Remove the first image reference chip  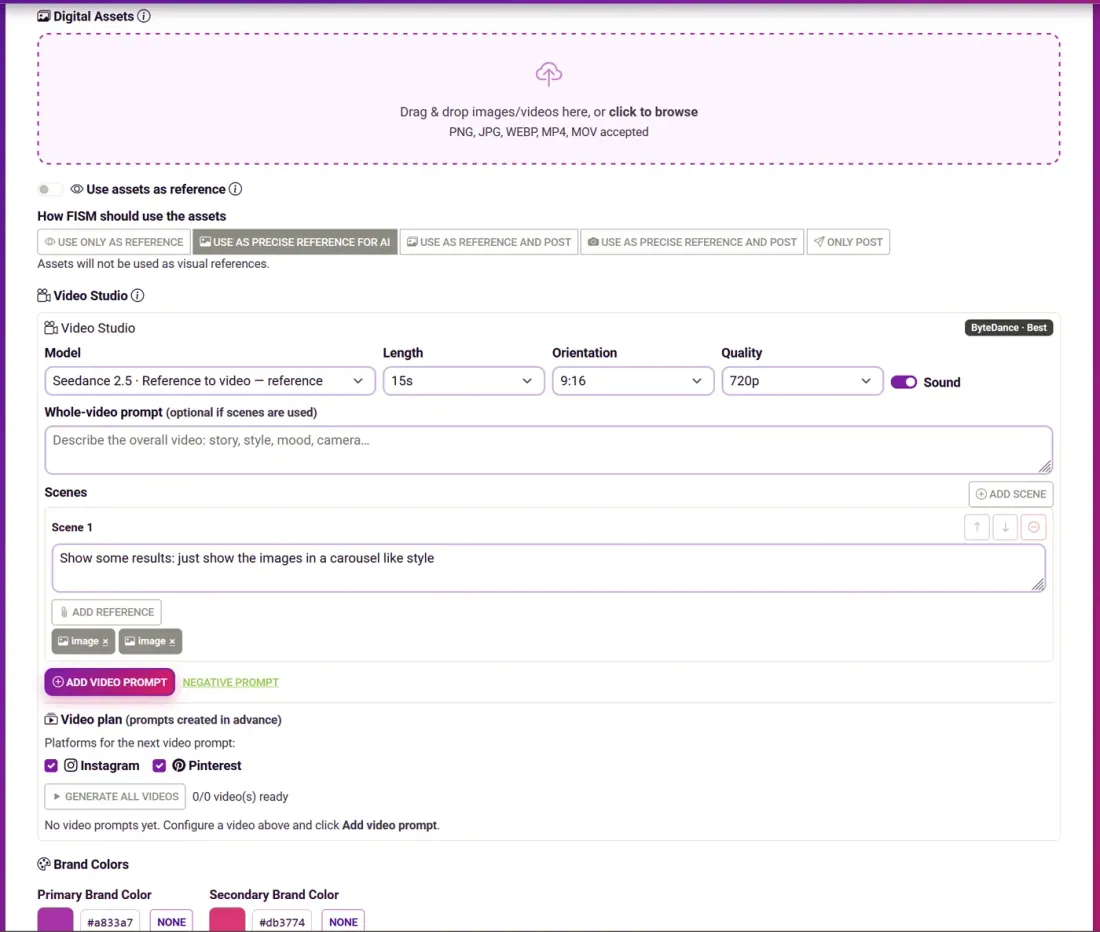tap(105, 642)
